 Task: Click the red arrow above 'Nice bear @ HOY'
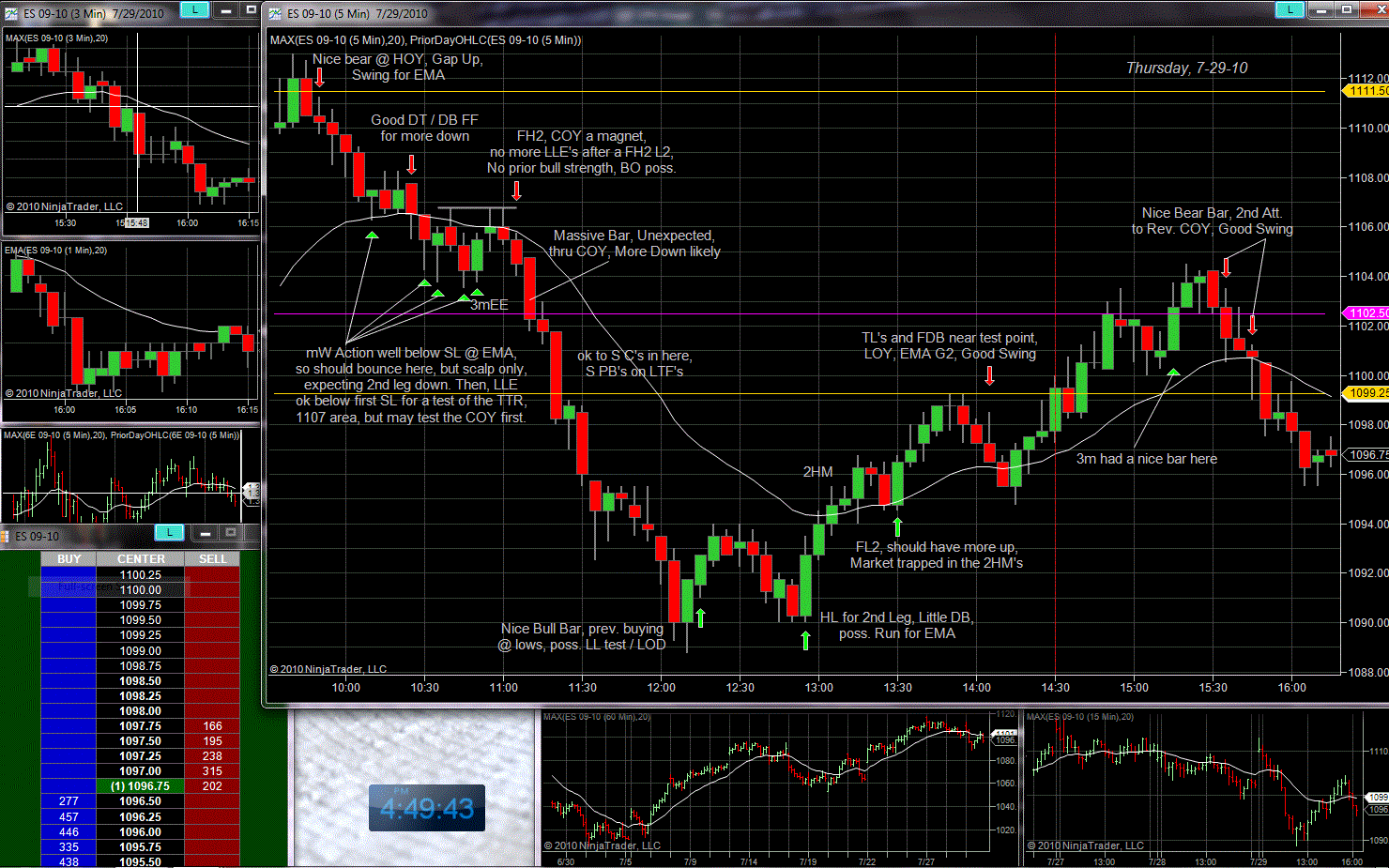pos(320,77)
